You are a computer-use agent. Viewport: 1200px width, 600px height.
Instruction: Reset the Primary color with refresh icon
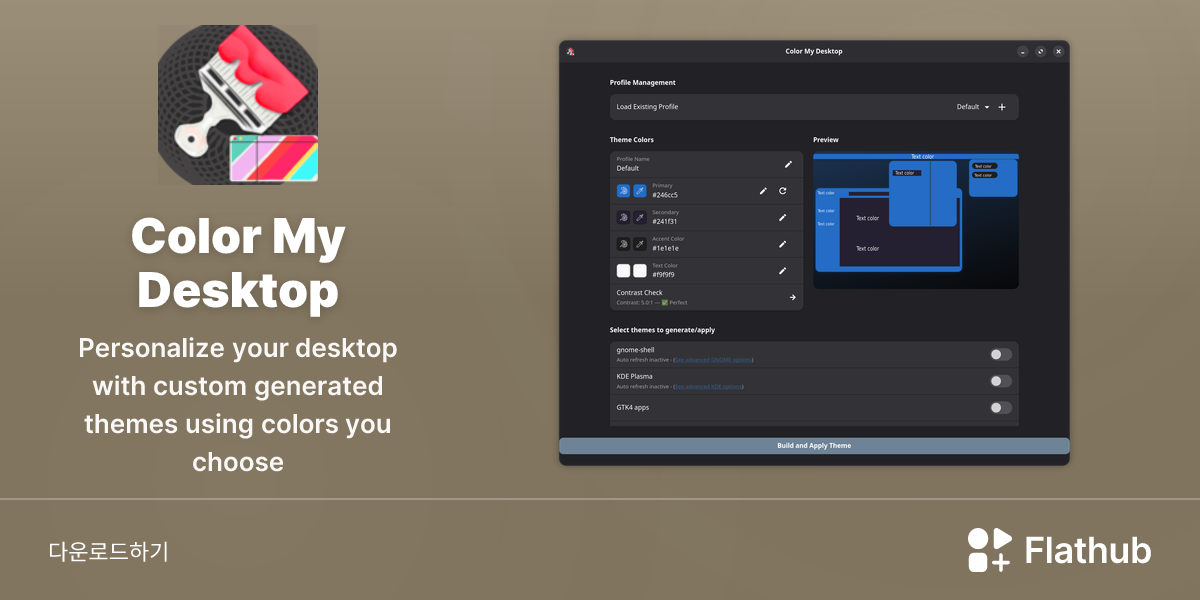tap(783, 190)
